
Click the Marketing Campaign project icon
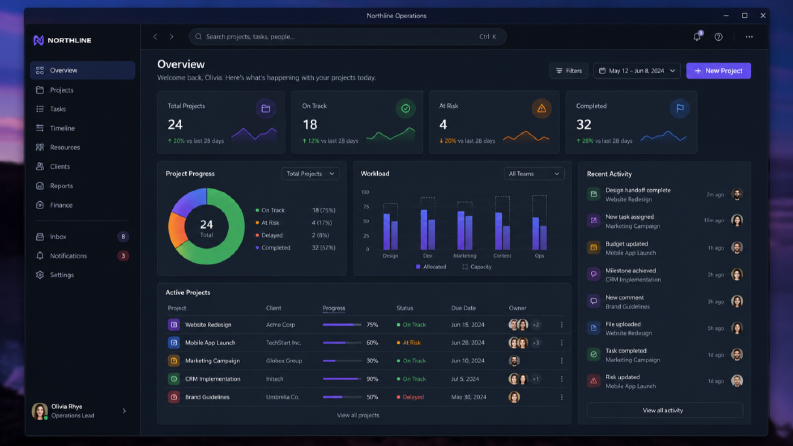(x=173, y=361)
